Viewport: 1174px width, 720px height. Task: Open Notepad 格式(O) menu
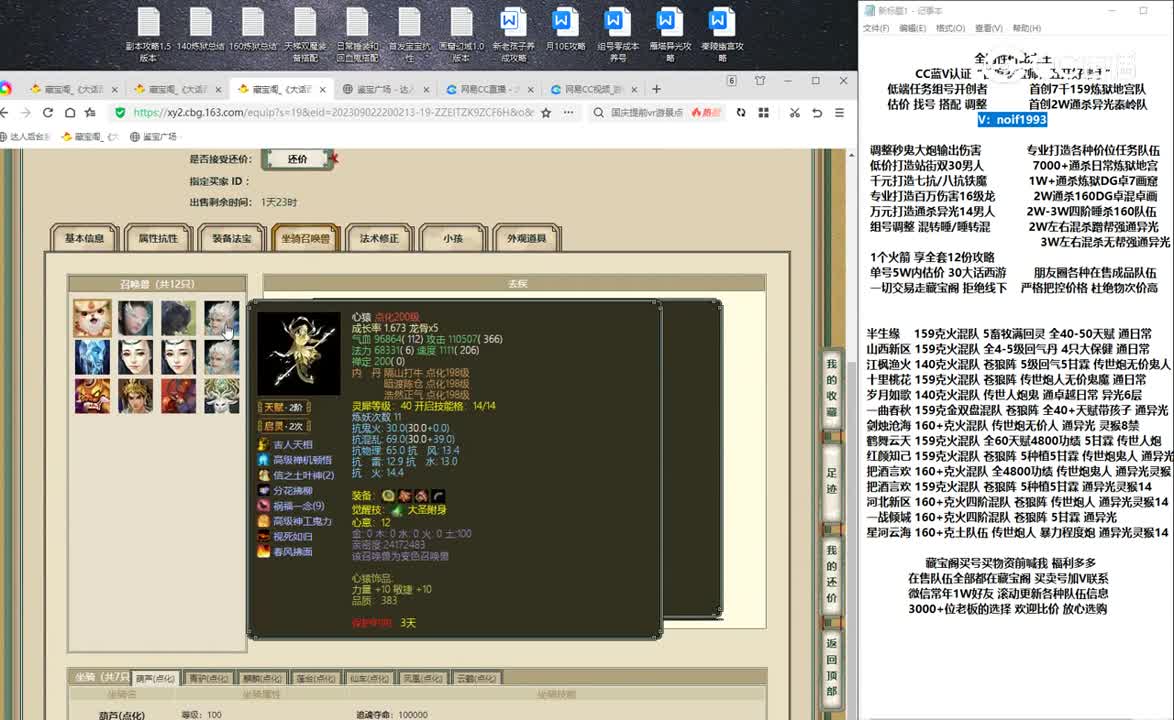coord(950,28)
